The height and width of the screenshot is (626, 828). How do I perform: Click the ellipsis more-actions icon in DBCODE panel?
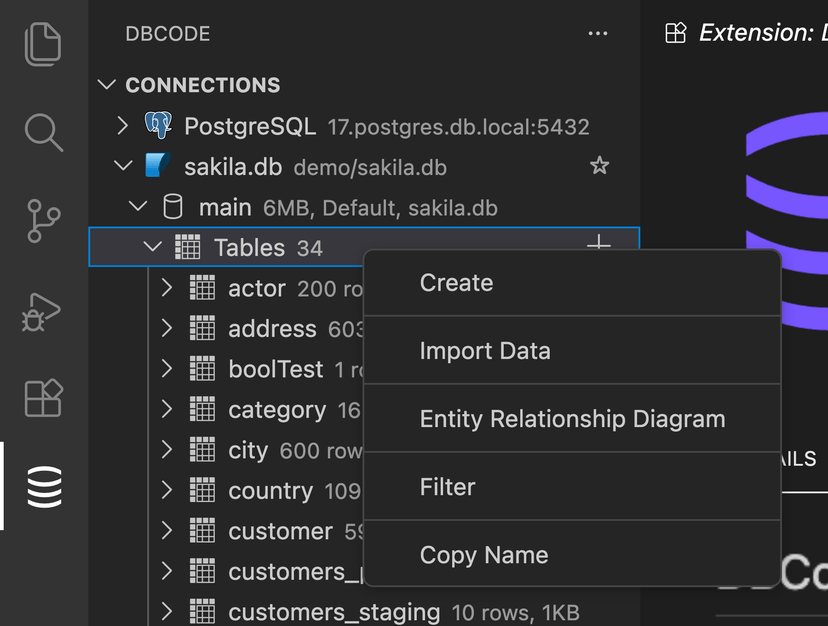(598, 34)
